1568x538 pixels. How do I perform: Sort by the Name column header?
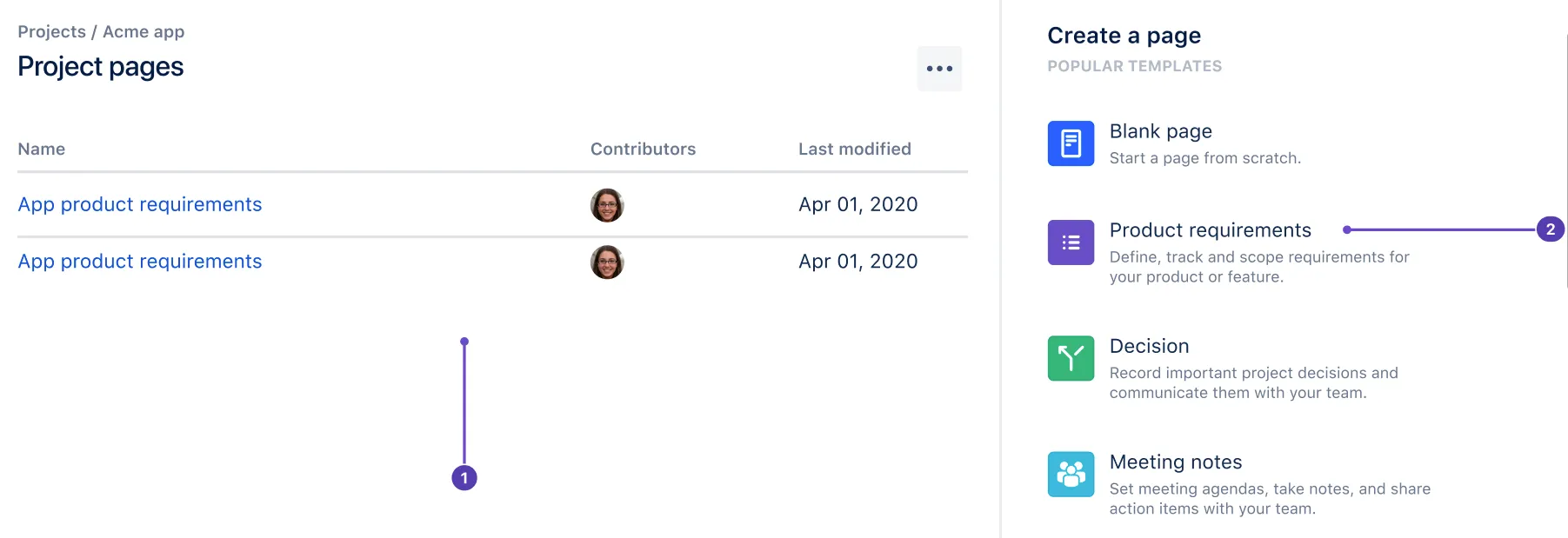pyautogui.click(x=42, y=149)
